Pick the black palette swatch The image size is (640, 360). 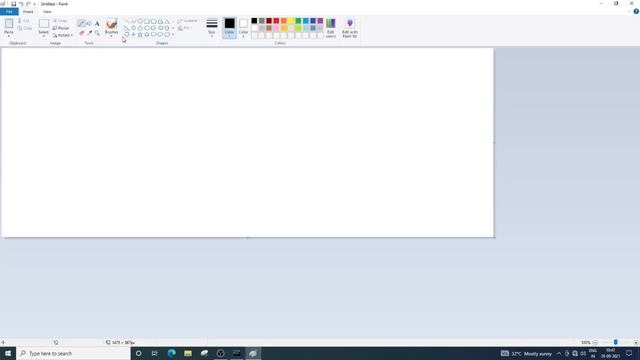pyautogui.click(x=254, y=21)
